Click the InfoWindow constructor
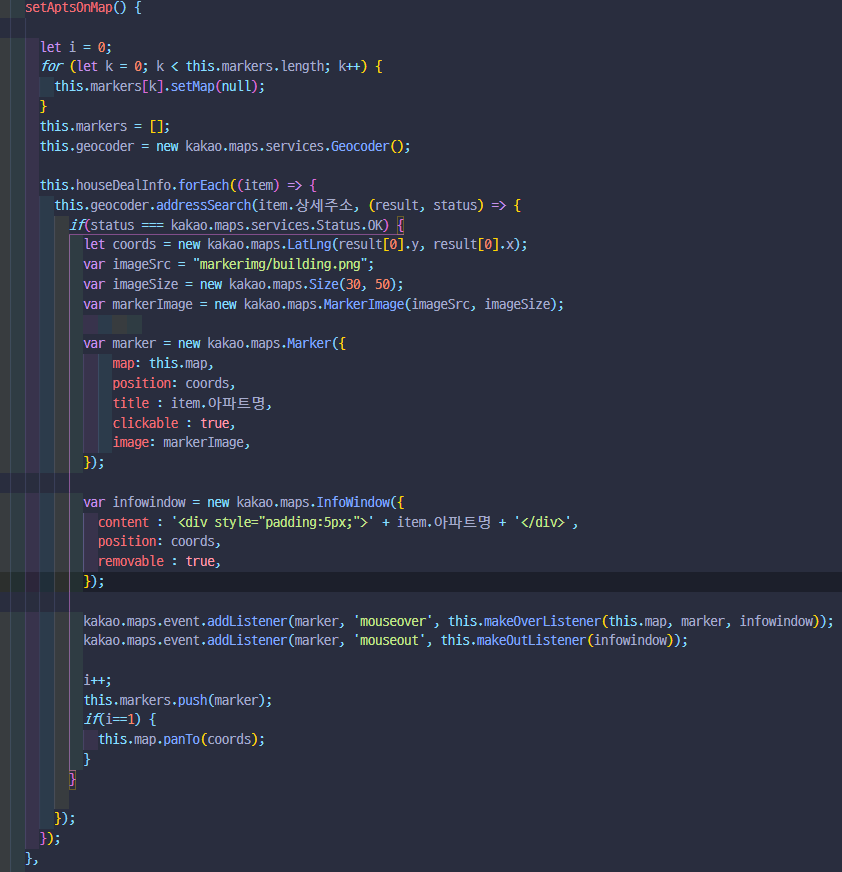This screenshot has width=842, height=872. coord(353,502)
